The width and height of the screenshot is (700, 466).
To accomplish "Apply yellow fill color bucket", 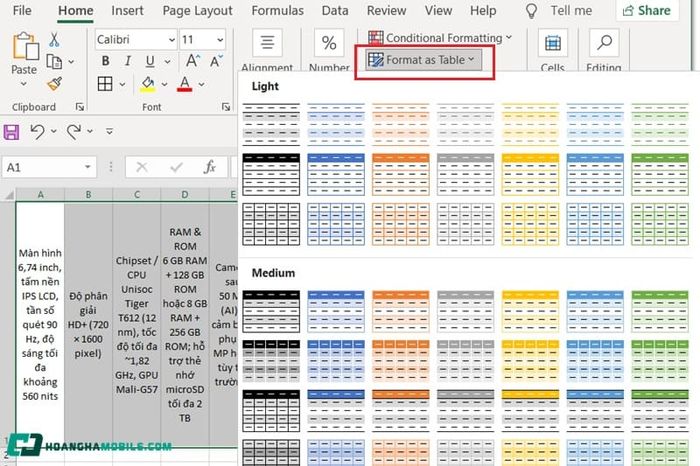I will 148,84.
